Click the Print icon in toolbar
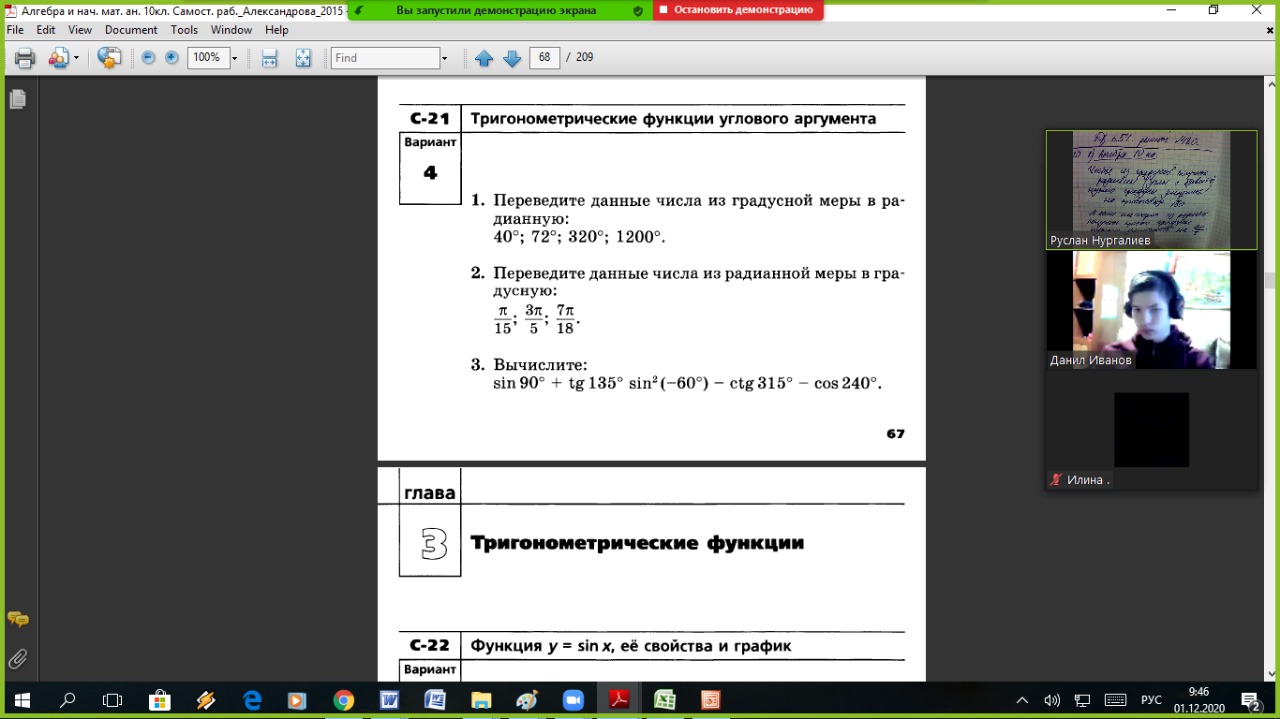1280x719 pixels. [25, 58]
